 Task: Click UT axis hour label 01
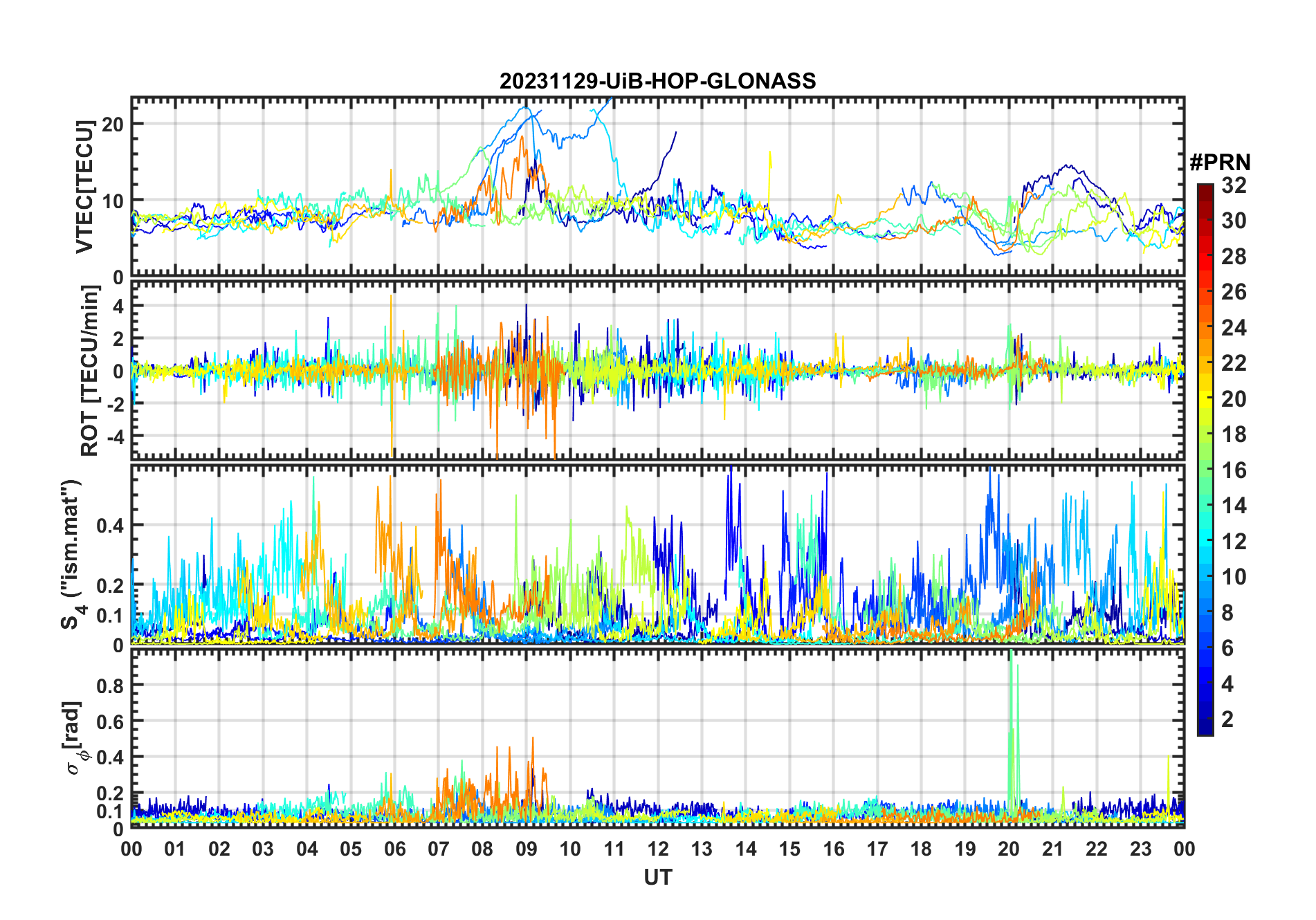coord(175,849)
